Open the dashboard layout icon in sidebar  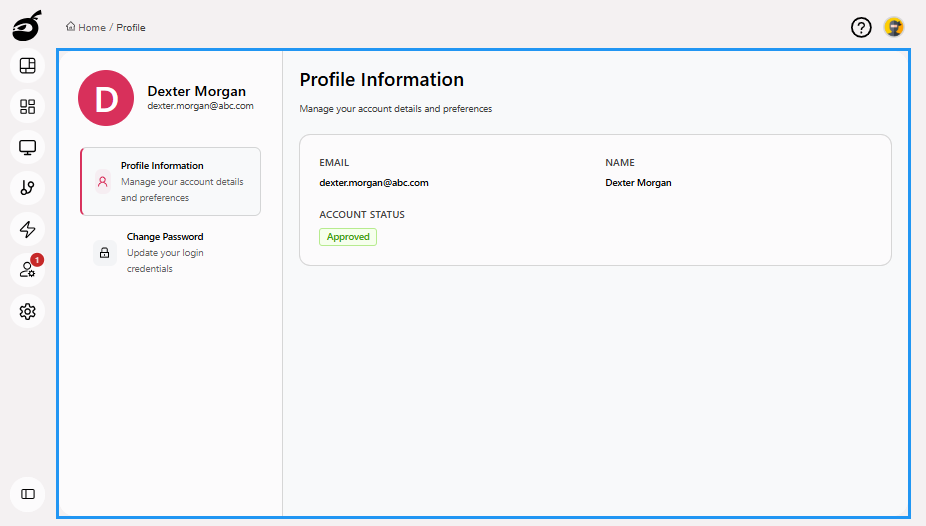[x=27, y=66]
